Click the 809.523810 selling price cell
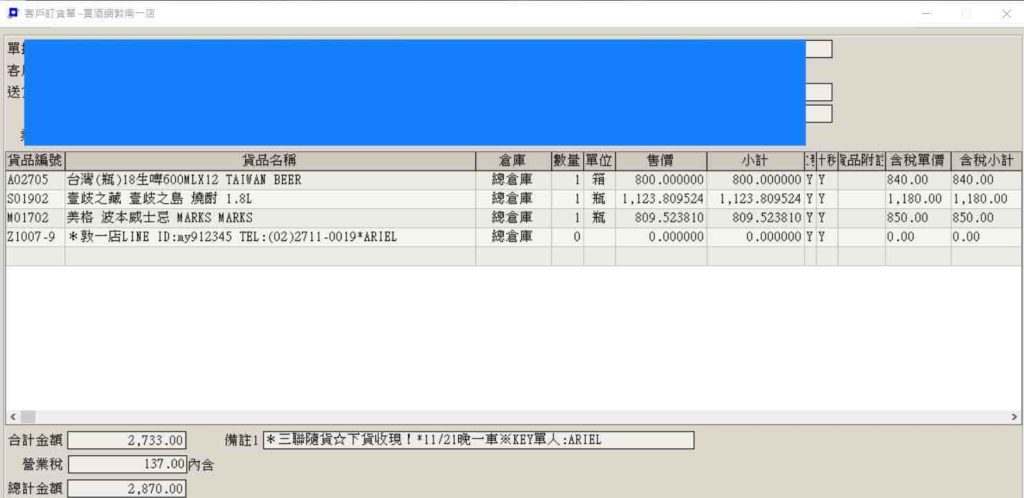The height and width of the screenshot is (498, 1024). point(661,218)
